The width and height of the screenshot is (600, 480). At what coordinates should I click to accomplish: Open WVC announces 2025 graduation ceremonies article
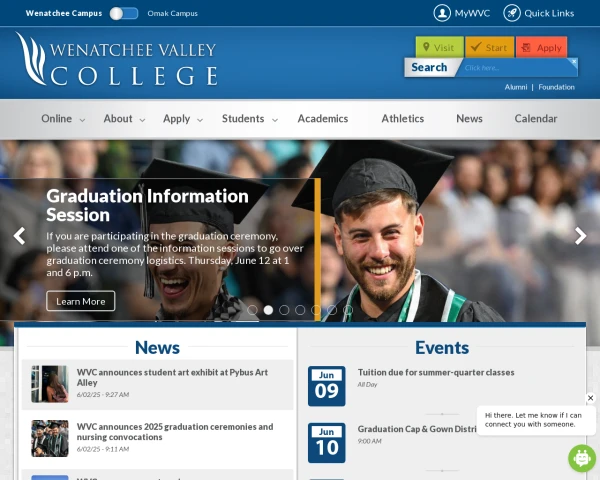coord(175,432)
